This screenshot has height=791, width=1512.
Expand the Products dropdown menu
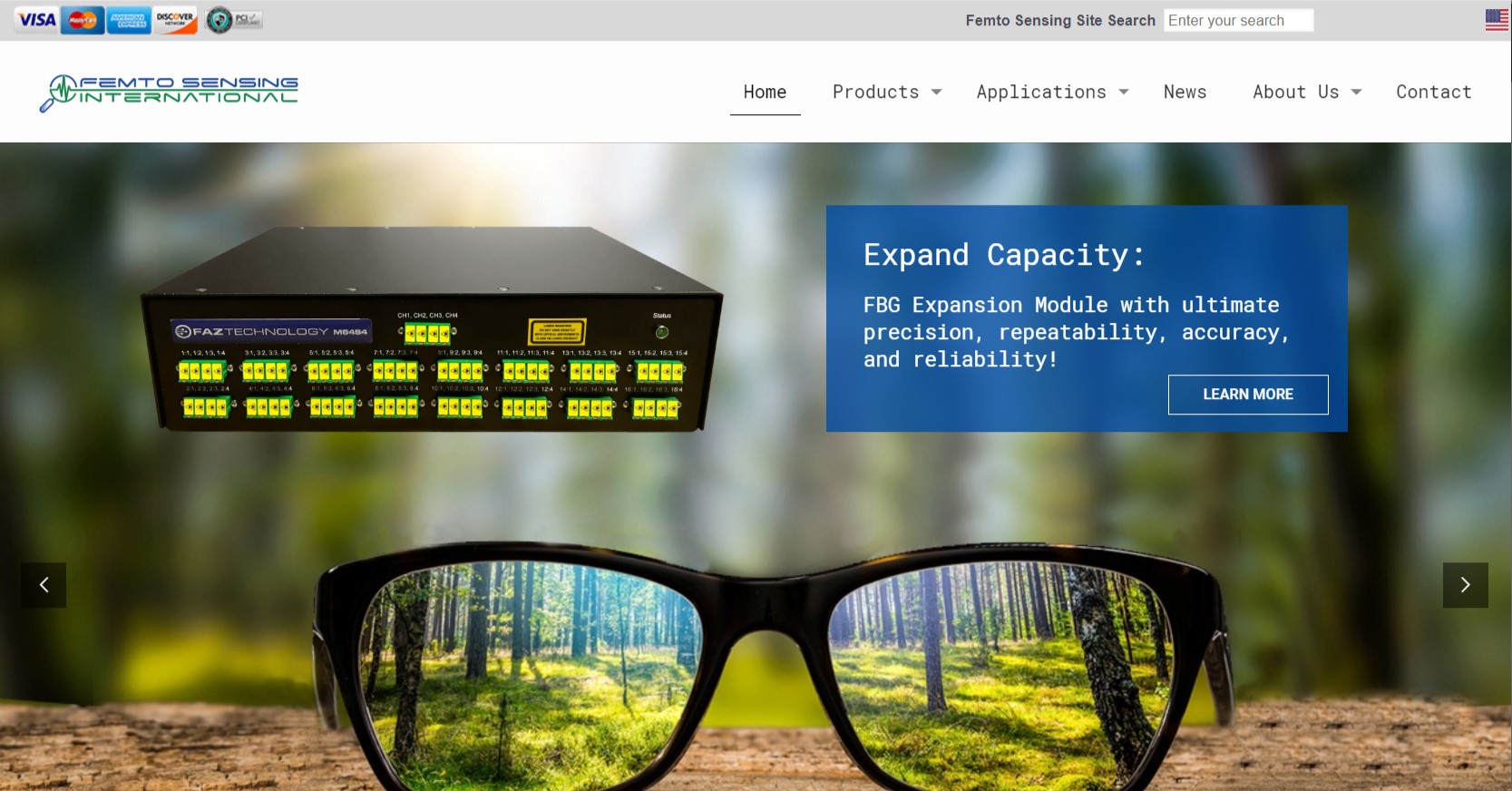pyautogui.click(x=886, y=93)
